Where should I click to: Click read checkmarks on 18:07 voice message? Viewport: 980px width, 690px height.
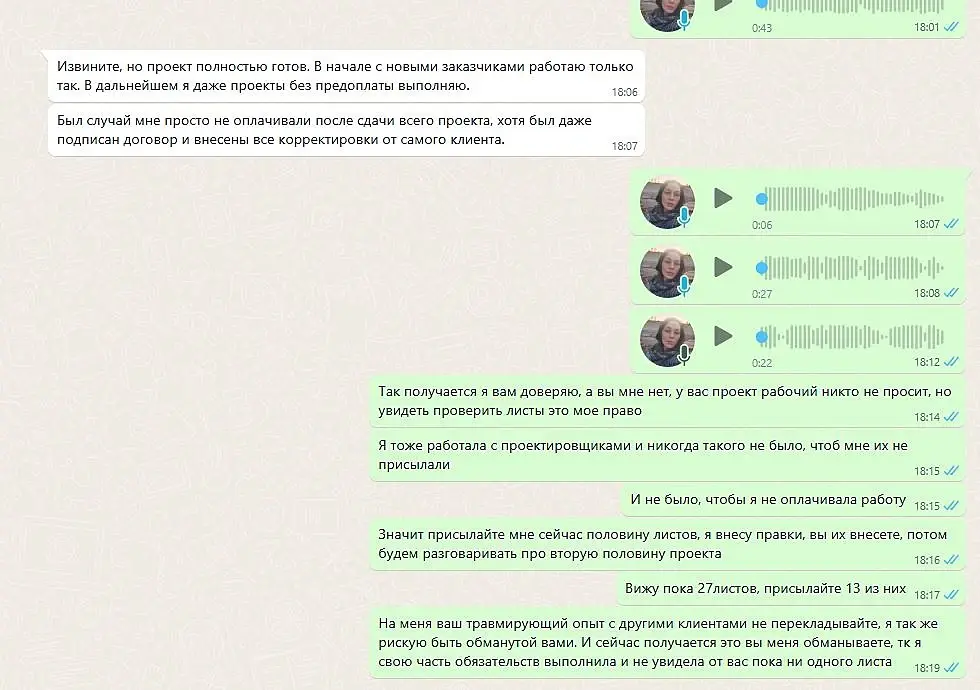(951, 224)
